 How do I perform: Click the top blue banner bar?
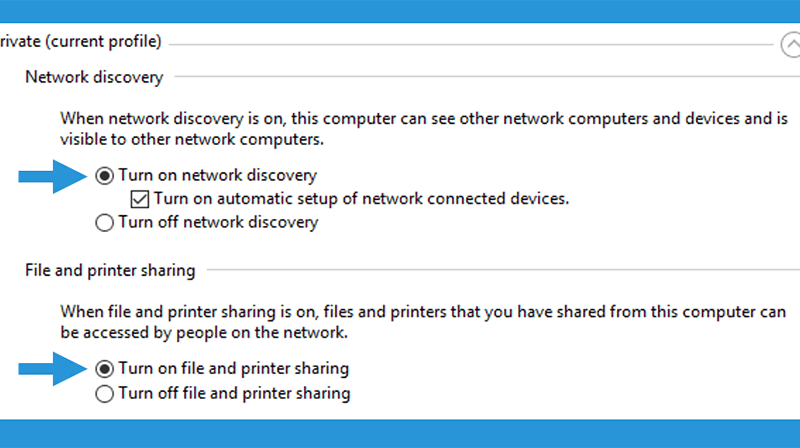400,11
